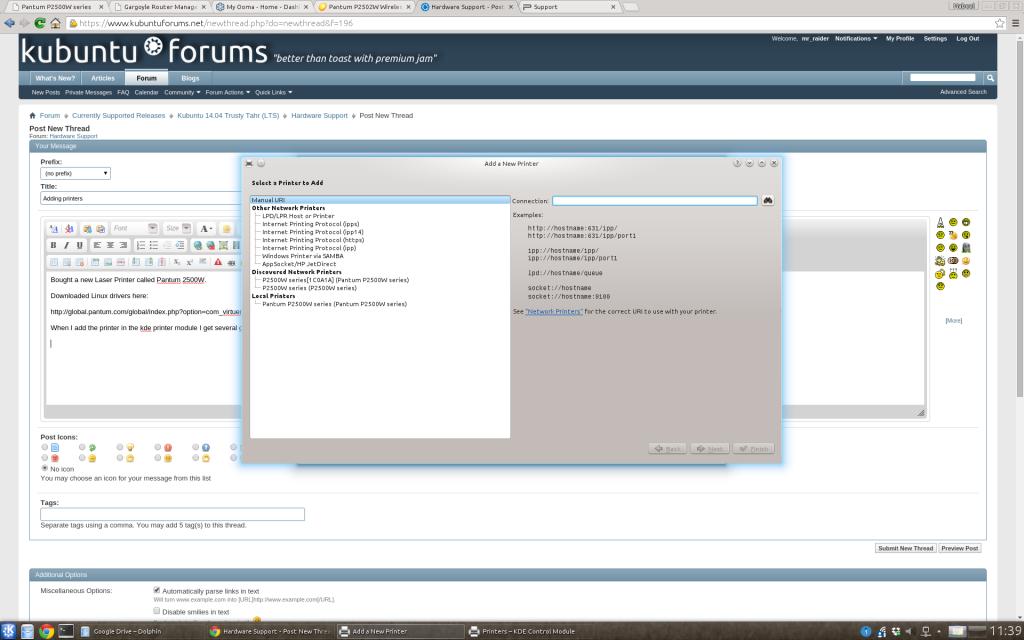Open the Font dropdown in editor toolbar
The image size is (1024, 640).
(134, 229)
